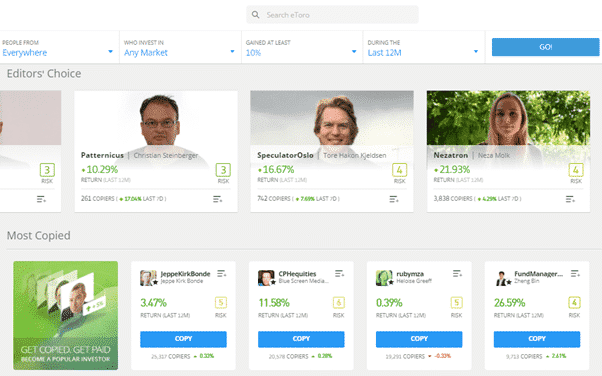Click Editors' Choice heading
The width and height of the screenshot is (602, 376).
44,73
